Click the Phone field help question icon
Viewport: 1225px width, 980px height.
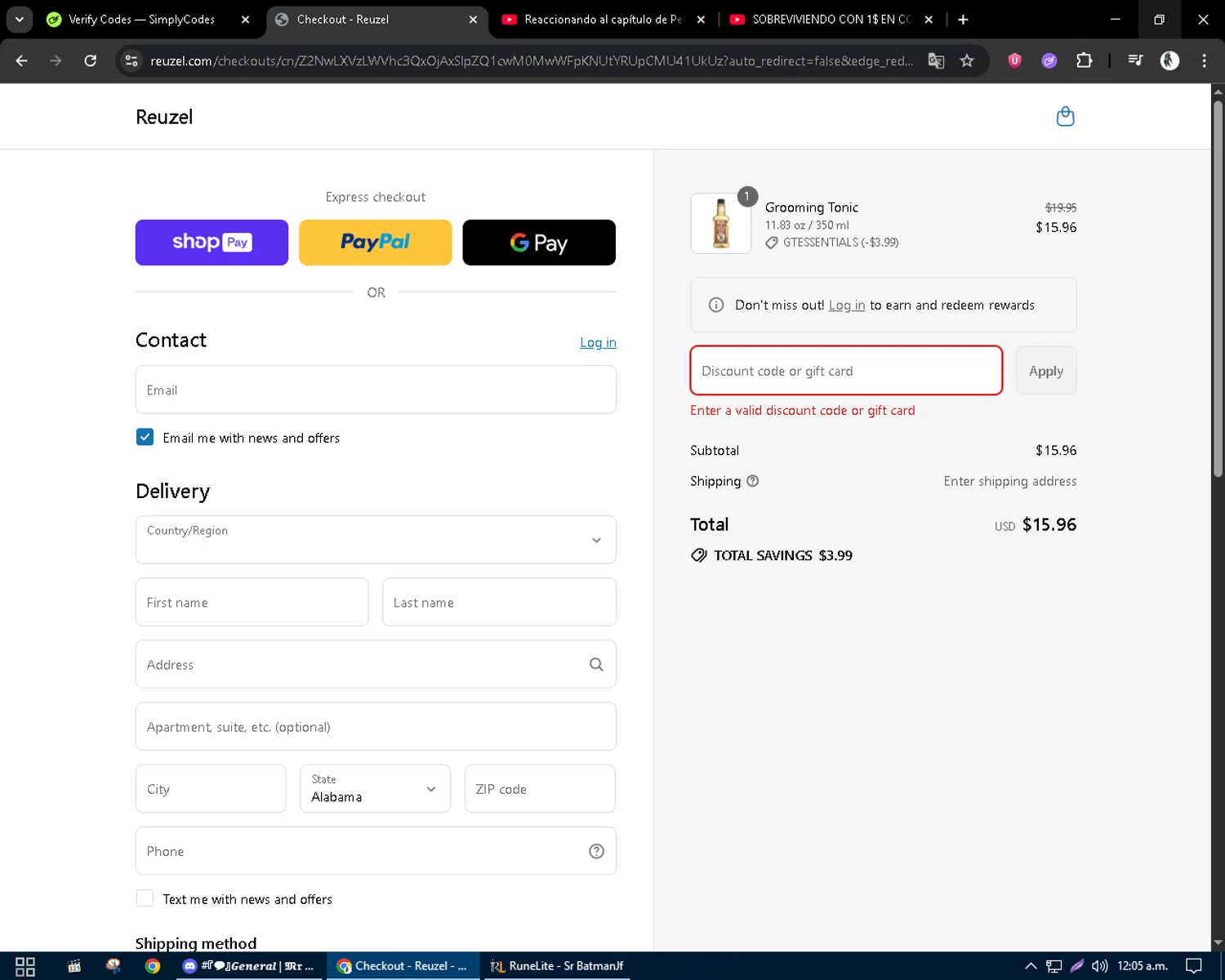pos(596,851)
